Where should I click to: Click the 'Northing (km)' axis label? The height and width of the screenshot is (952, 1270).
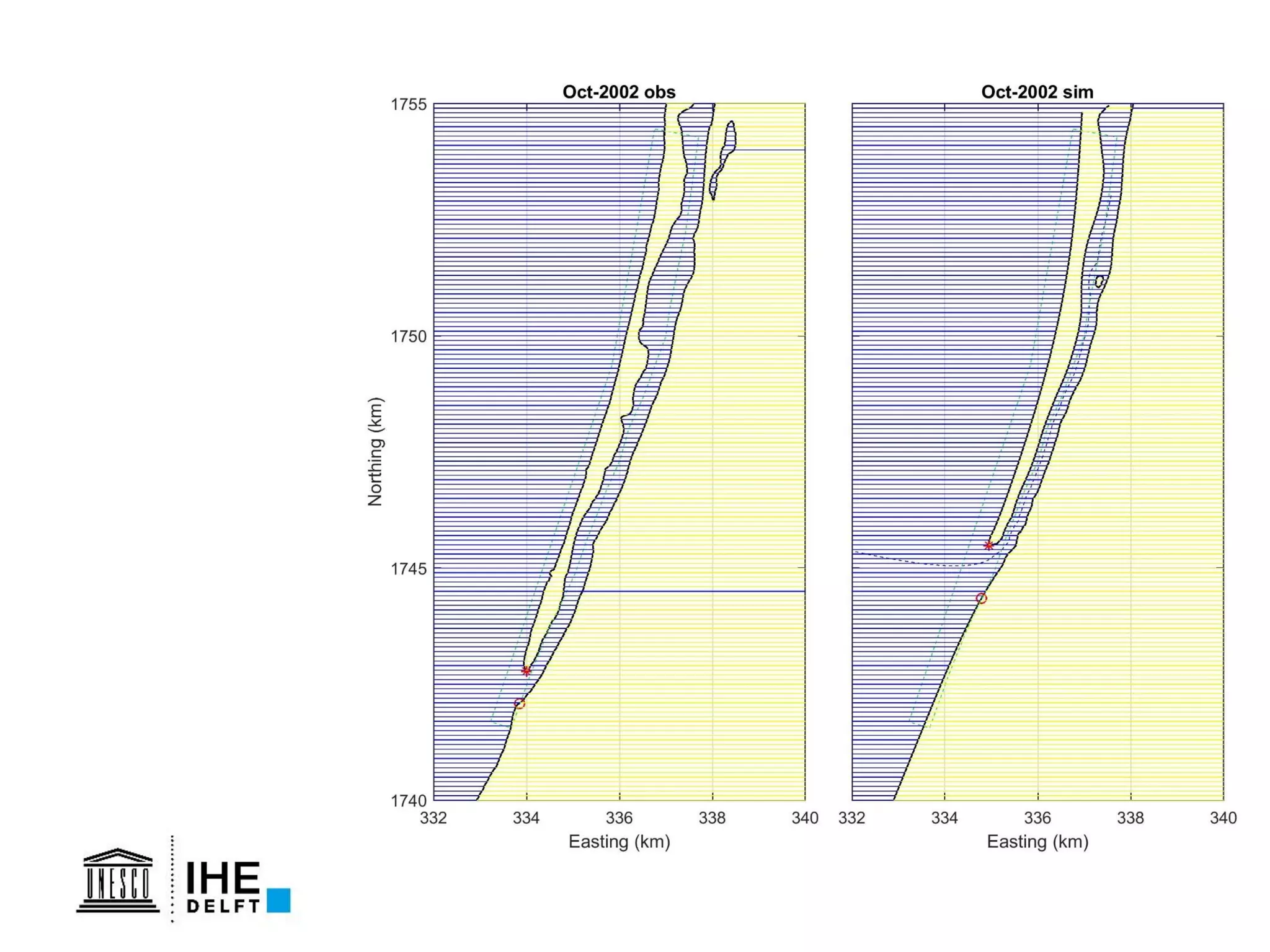[x=375, y=451]
